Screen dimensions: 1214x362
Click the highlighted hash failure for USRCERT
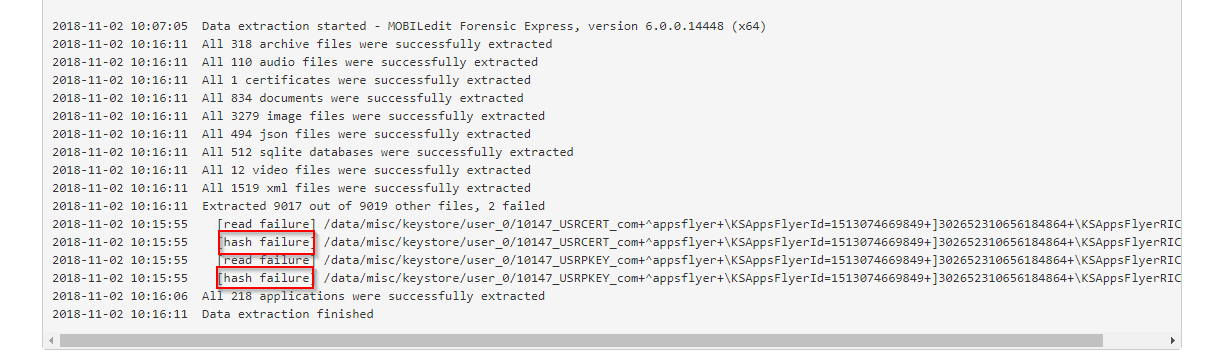[266, 242]
